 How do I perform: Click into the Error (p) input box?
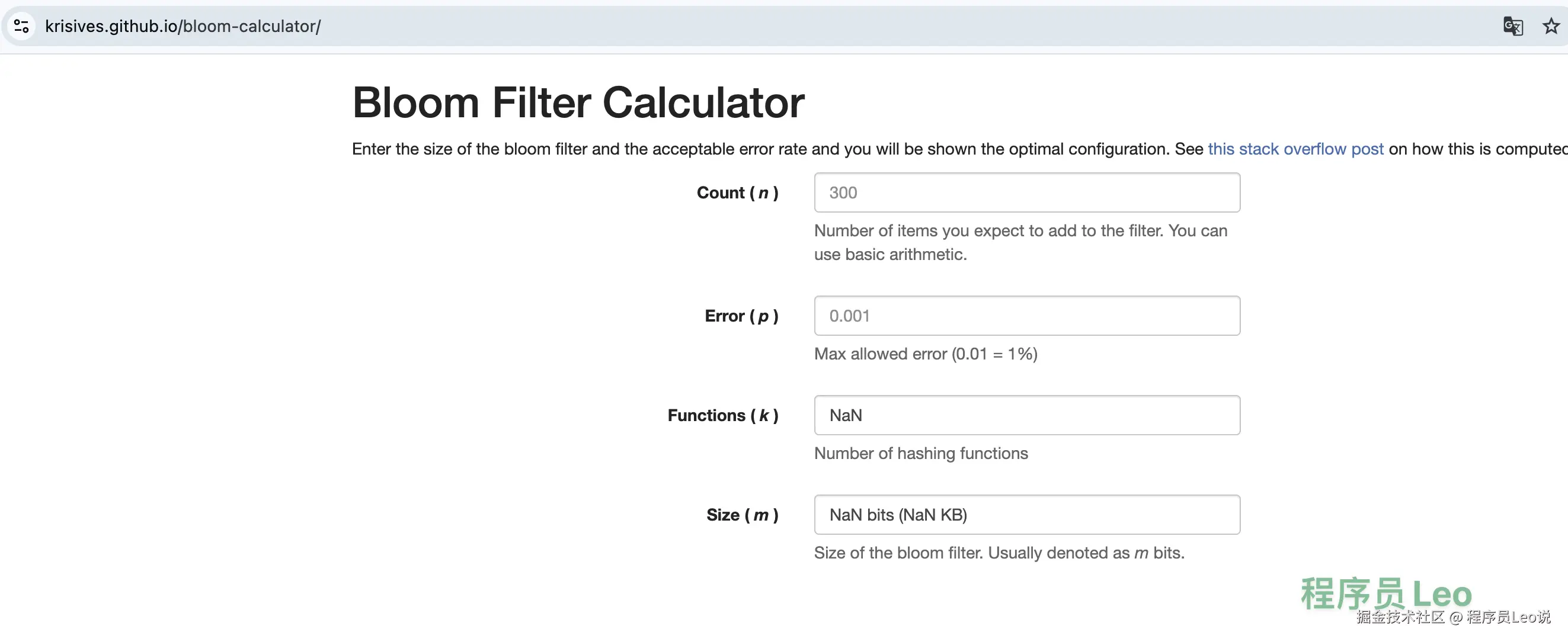(x=1026, y=316)
